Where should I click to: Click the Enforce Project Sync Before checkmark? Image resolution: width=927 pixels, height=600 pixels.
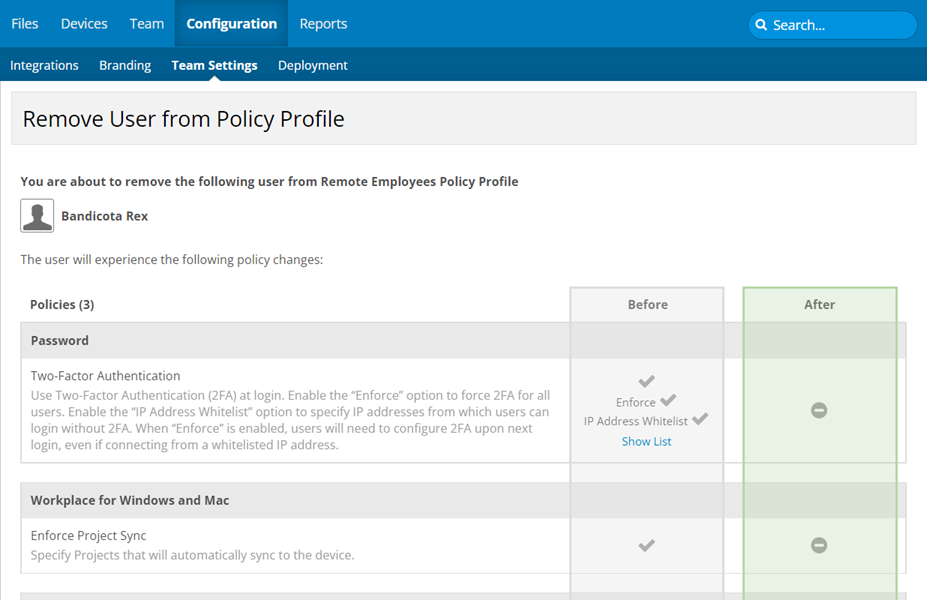pyautogui.click(x=647, y=545)
